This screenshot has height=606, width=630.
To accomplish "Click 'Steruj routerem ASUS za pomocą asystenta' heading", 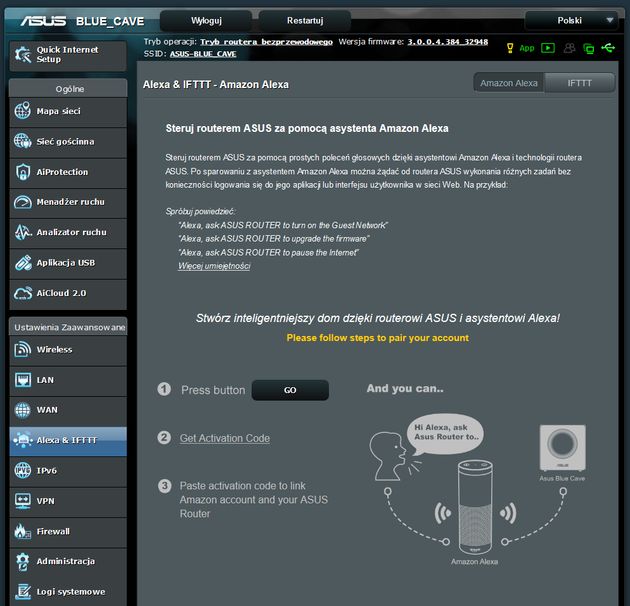I will tap(307, 128).
